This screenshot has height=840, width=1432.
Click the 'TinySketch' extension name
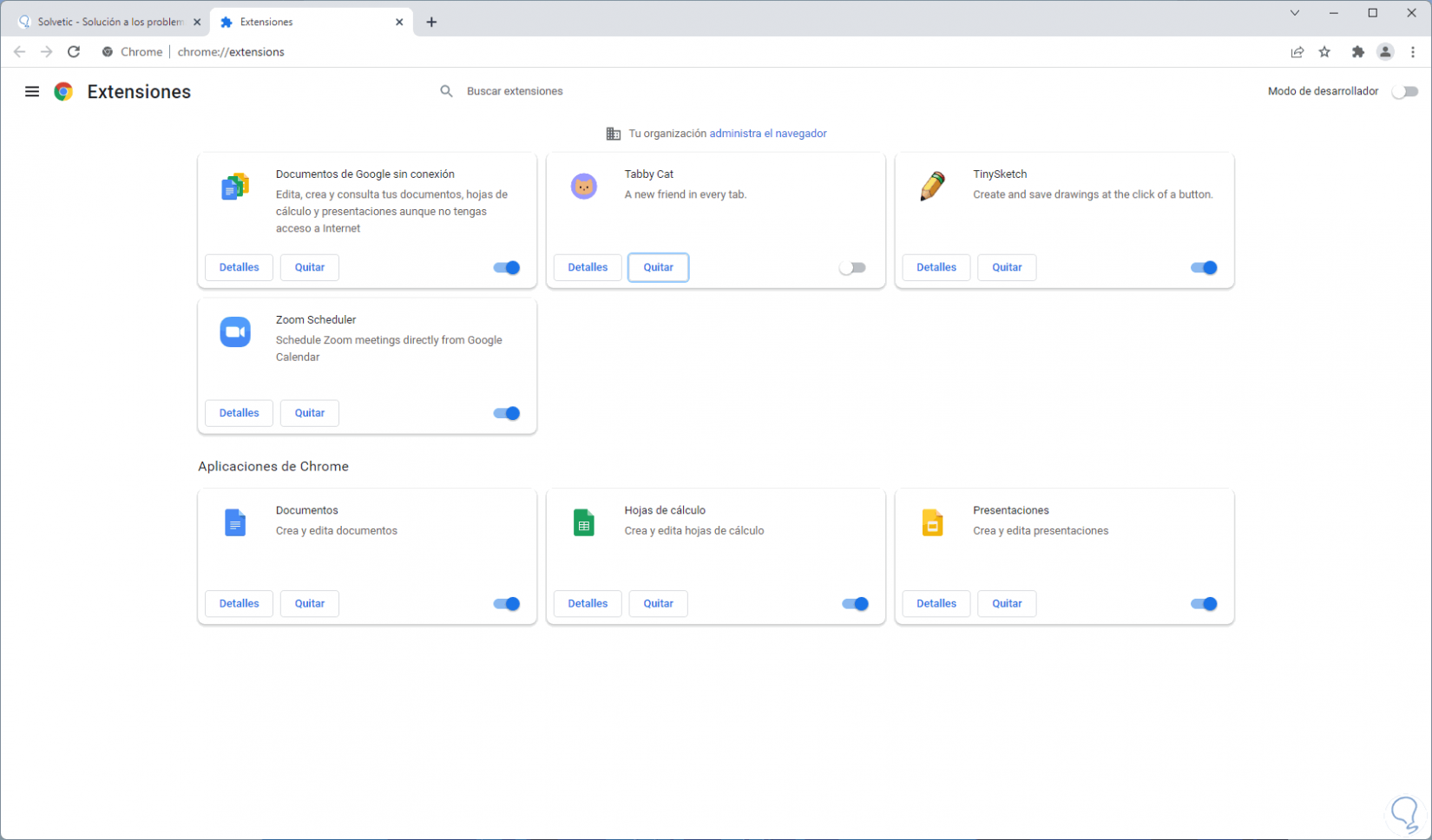click(1000, 174)
